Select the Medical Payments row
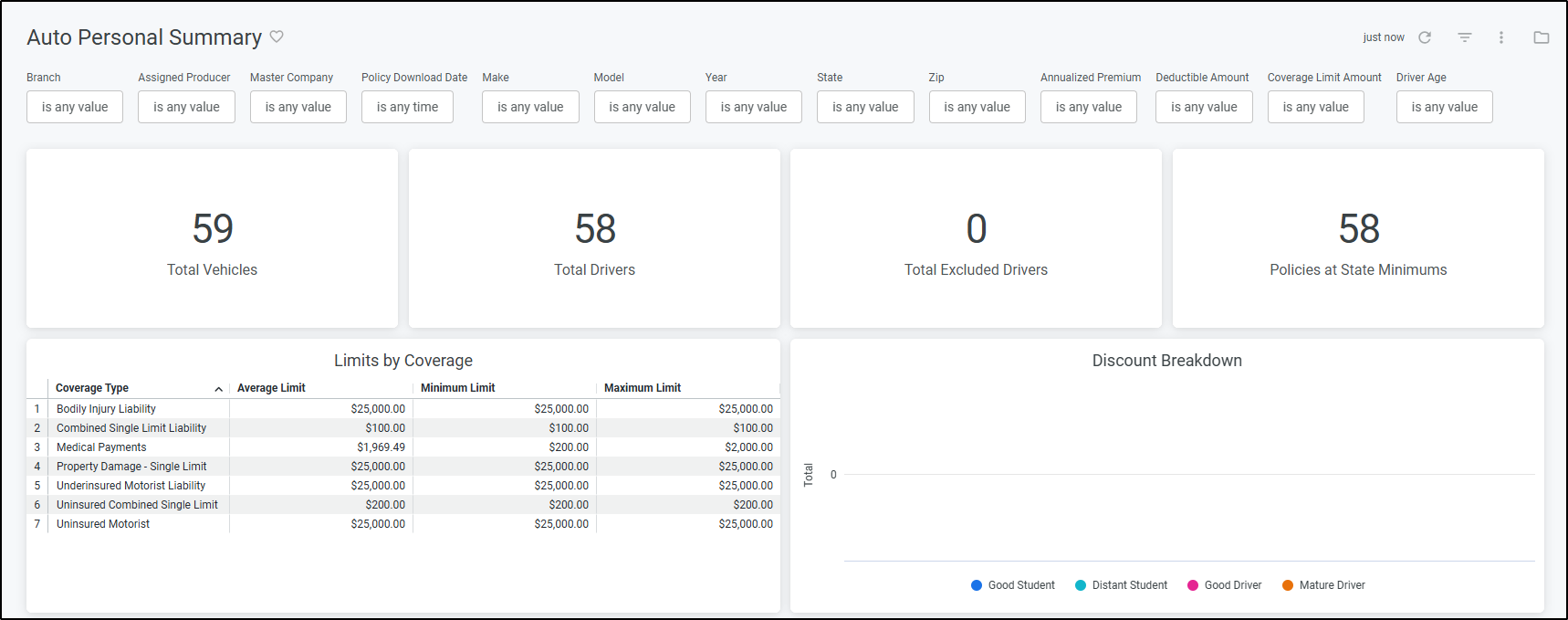Viewport: 1568px width, 620px height. pos(403,447)
